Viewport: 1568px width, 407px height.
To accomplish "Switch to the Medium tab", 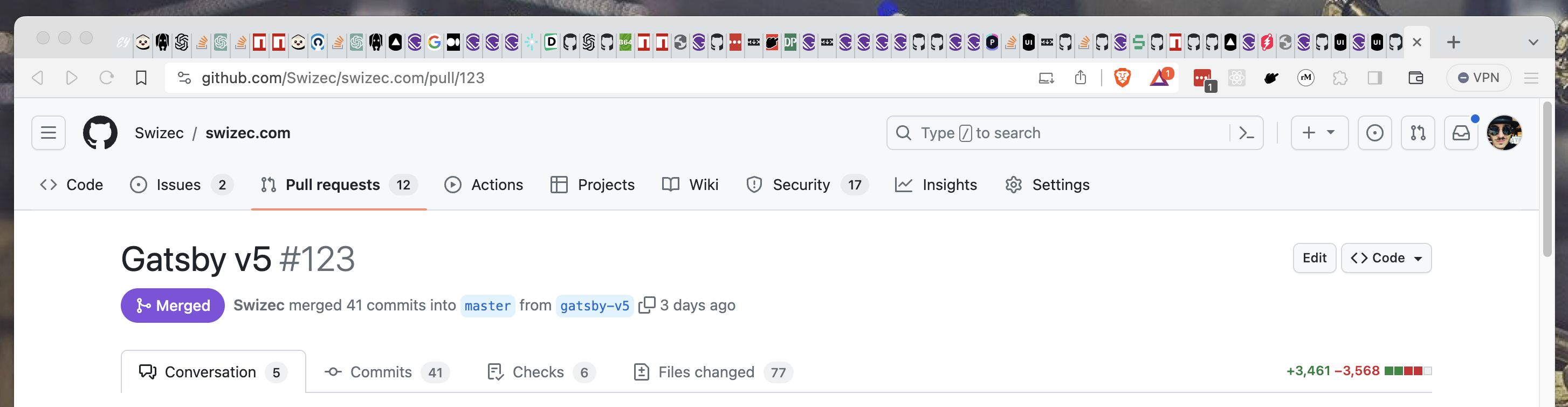I will coord(453,42).
